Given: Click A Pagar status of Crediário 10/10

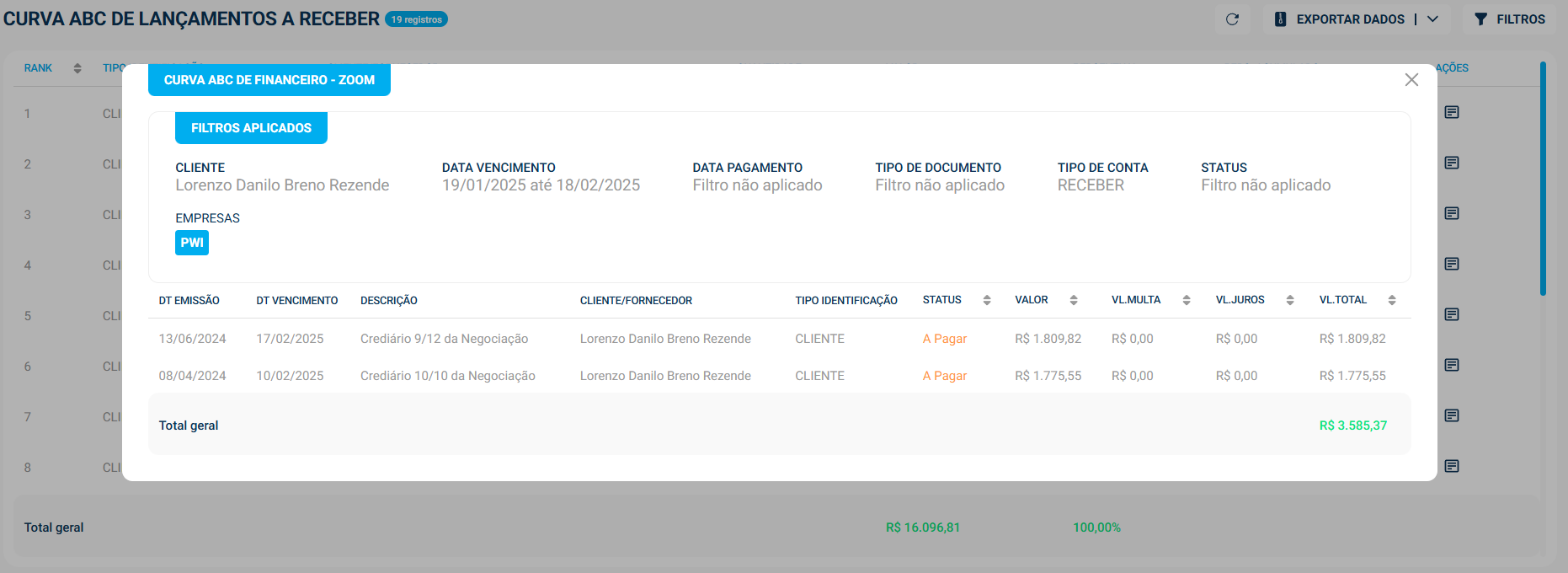Looking at the screenshot, I should (944, 376).
